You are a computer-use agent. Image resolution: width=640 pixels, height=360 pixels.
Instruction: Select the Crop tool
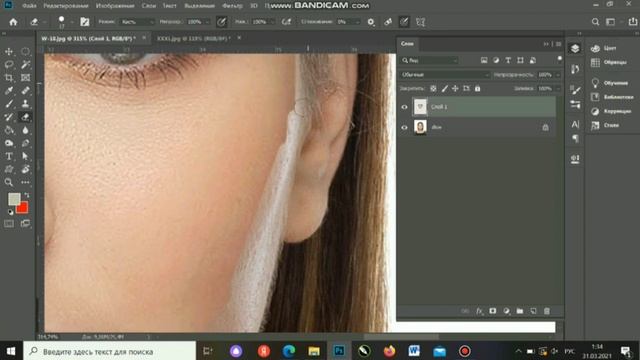9,78
